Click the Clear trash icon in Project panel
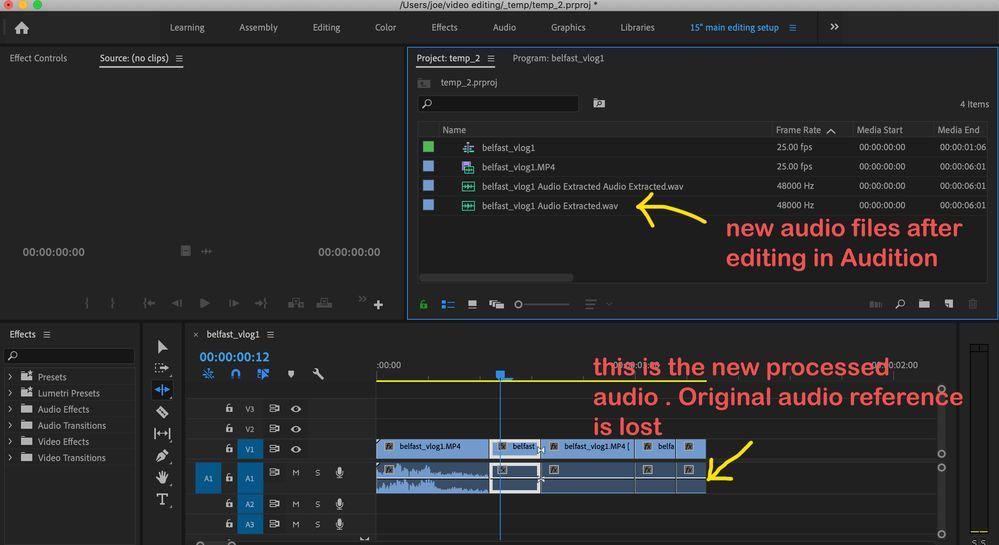Image resolution: width=999 pixels, height=545 pixels. [973, 304]
